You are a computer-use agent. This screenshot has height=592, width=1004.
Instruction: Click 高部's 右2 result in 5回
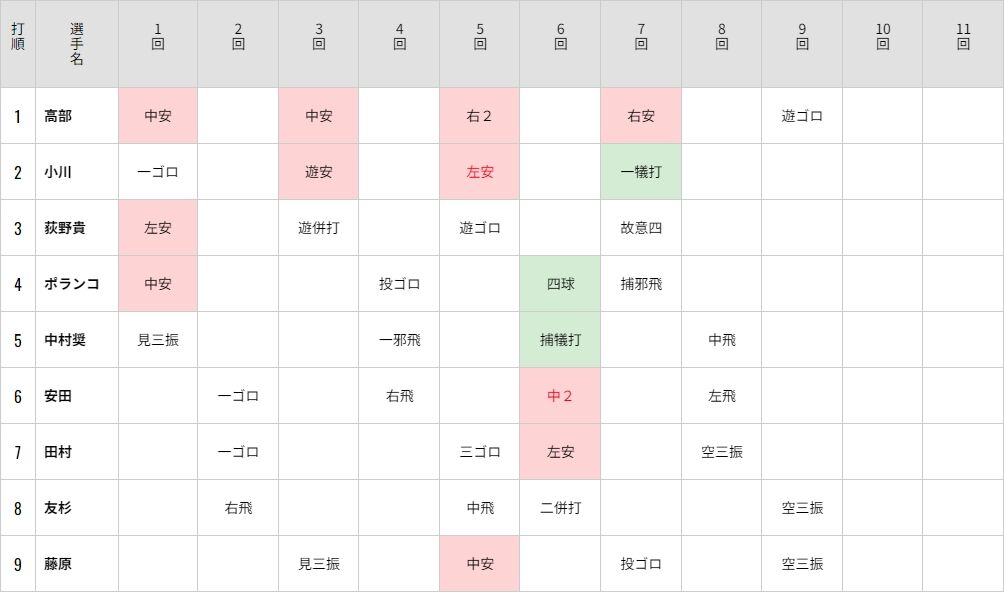tap(480, 116)
